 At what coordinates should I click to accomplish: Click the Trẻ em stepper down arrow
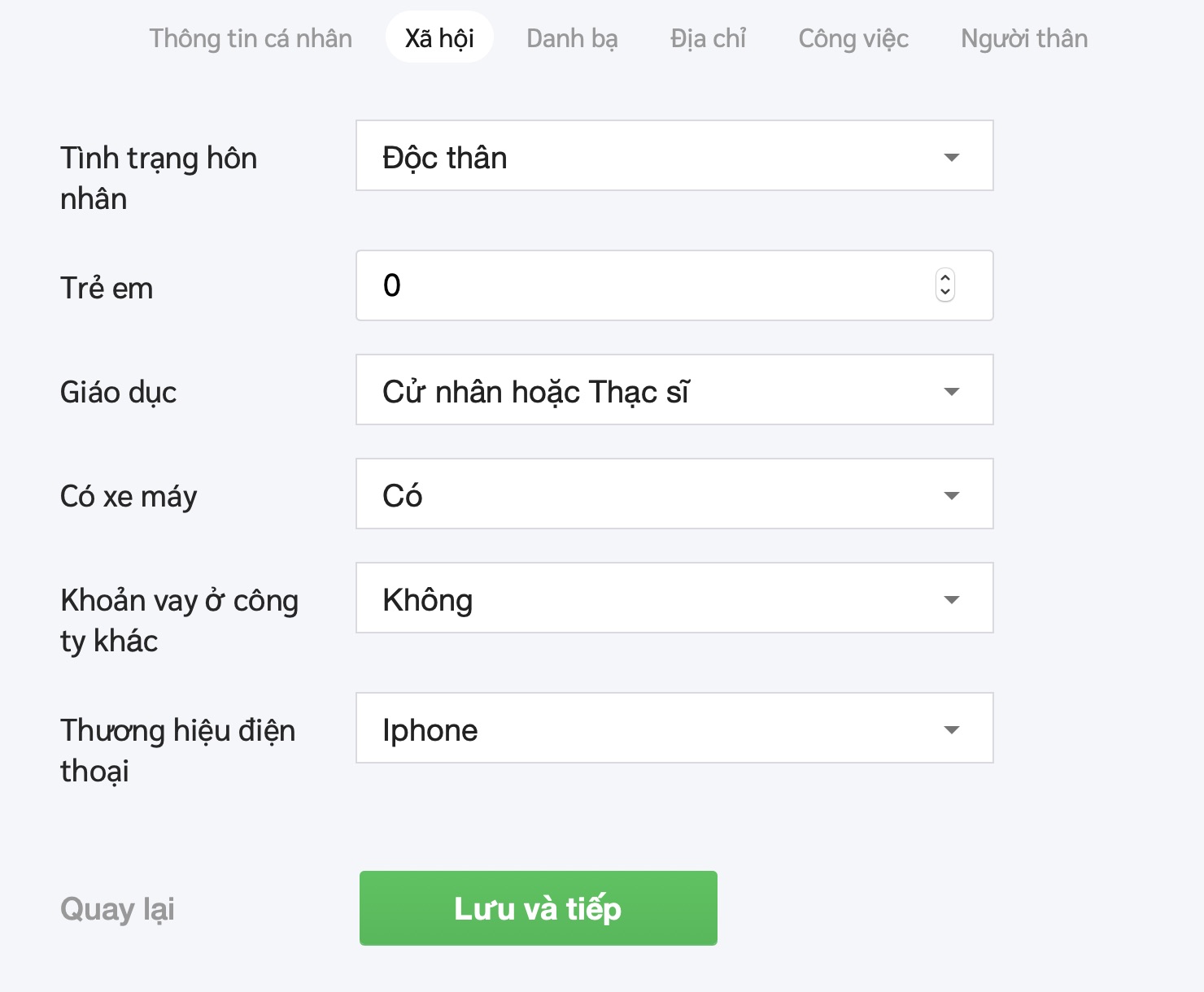[944, 292]
